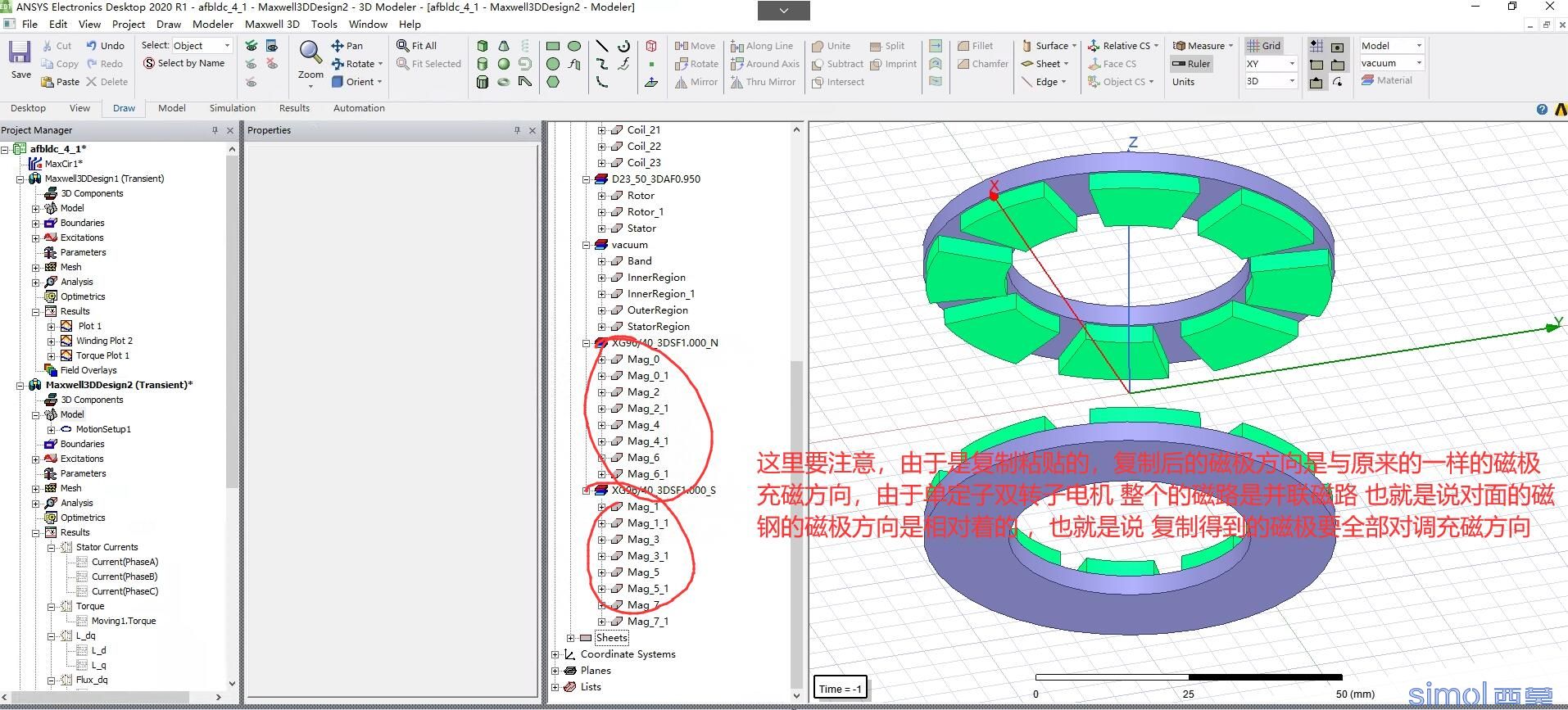Viewport: 1568px width, 710px height.
Task: Select Torque Plot 1 in the project tree
Action: 102,355
